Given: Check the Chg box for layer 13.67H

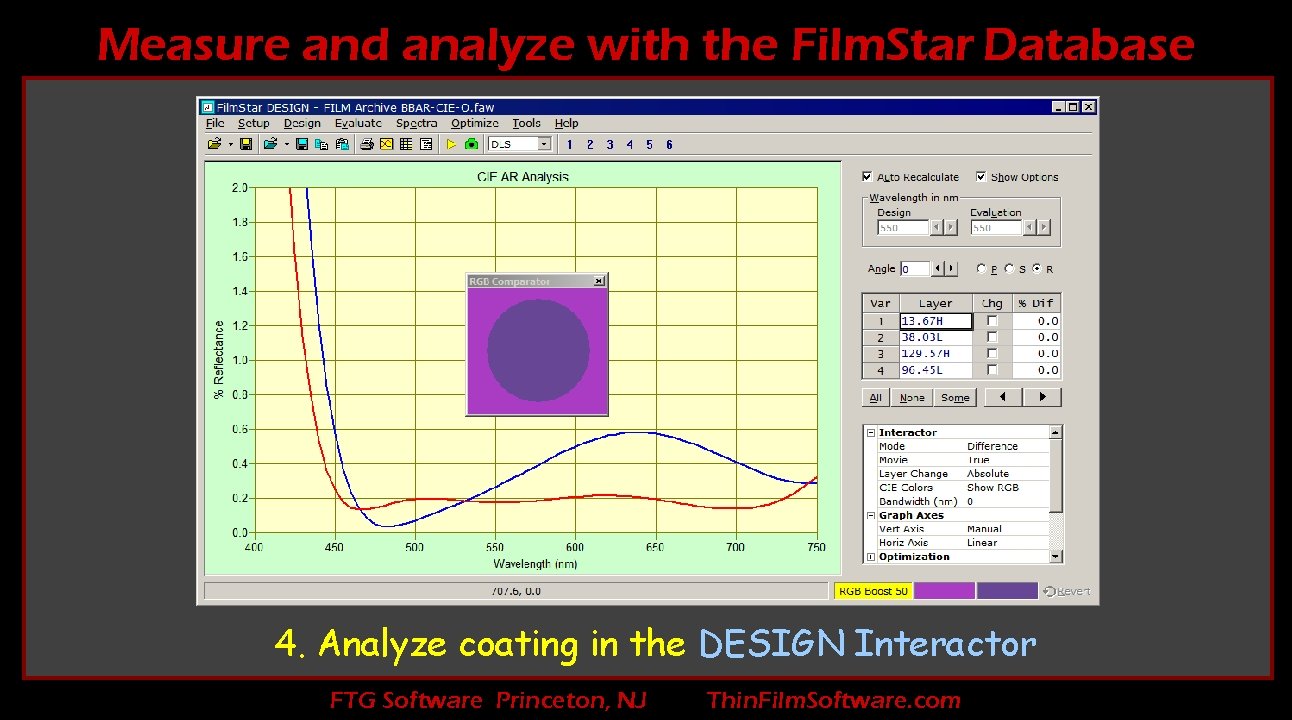Looking at the screenshot, I should [x=992, y=321].
